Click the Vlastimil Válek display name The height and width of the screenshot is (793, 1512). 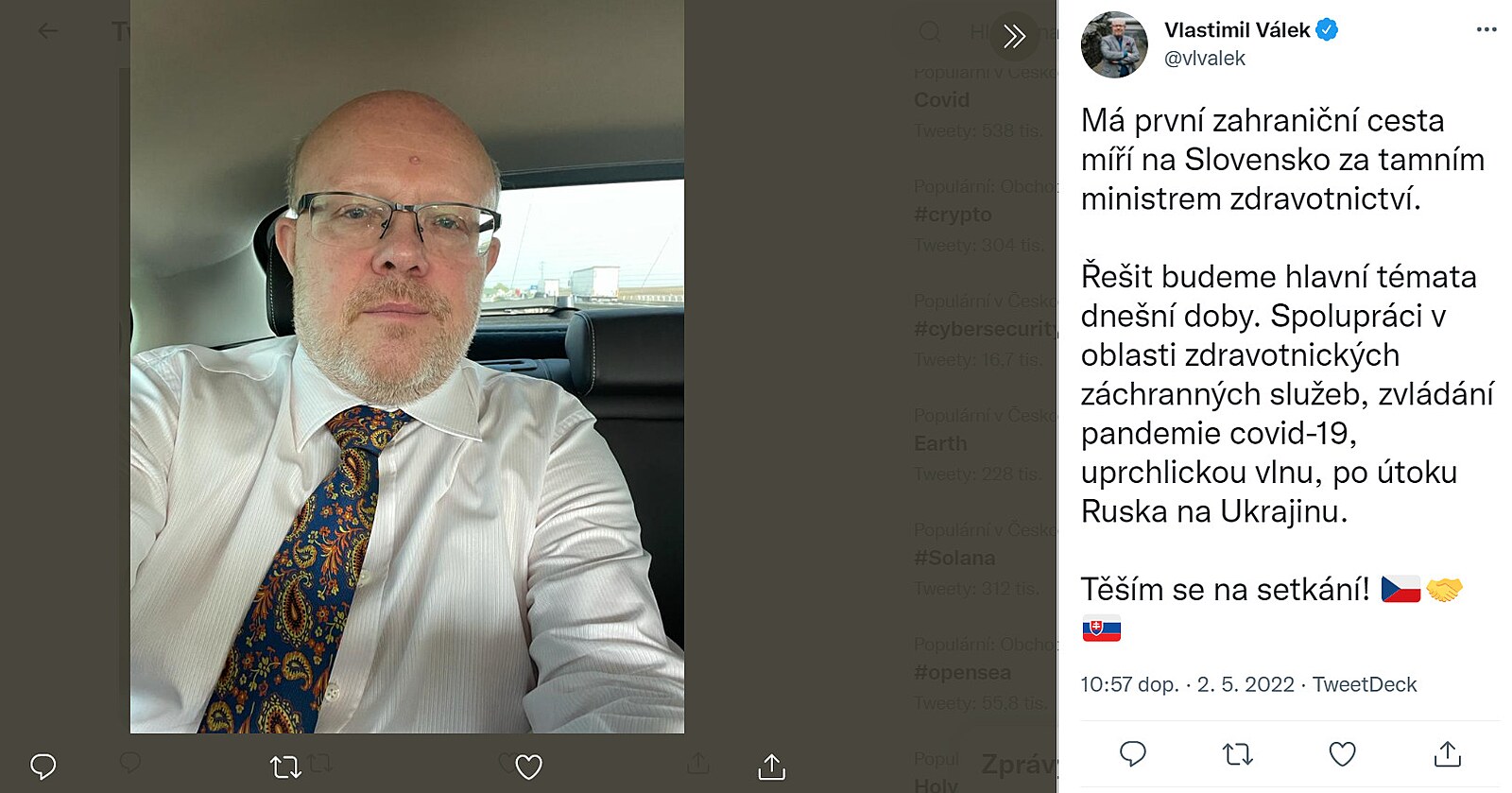[1237, 30]
